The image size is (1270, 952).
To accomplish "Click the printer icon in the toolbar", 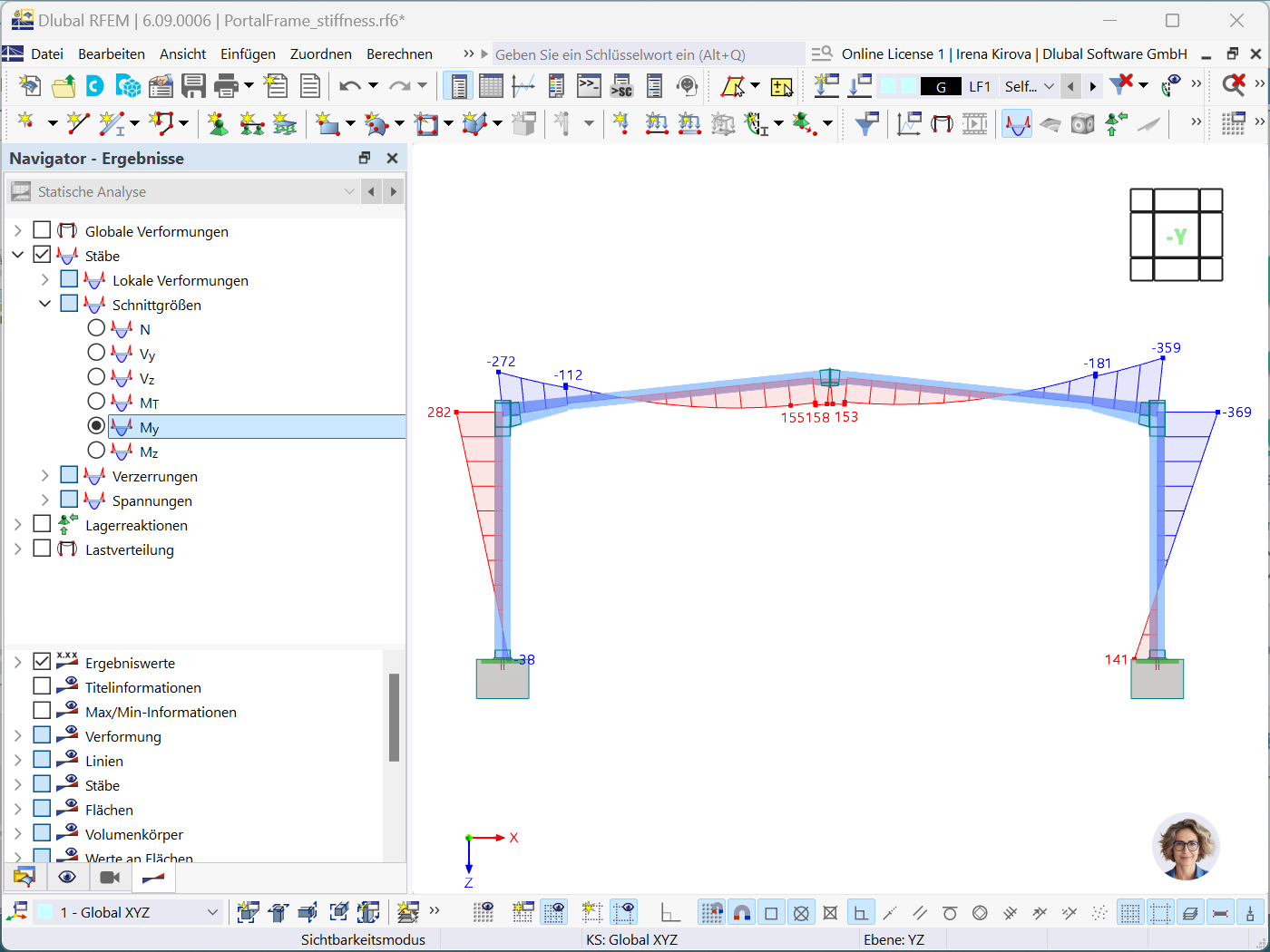I will (225, 85).
